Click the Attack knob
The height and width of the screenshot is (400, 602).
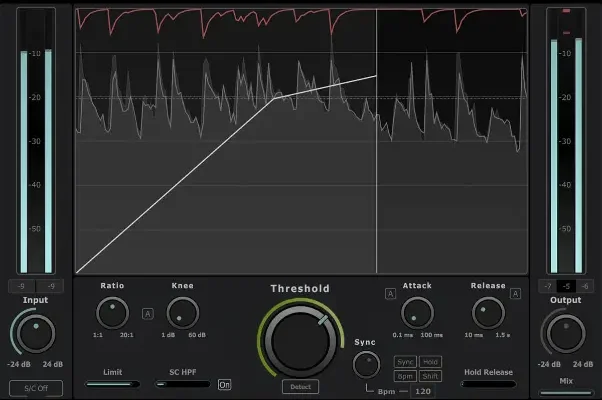(417, 313)
